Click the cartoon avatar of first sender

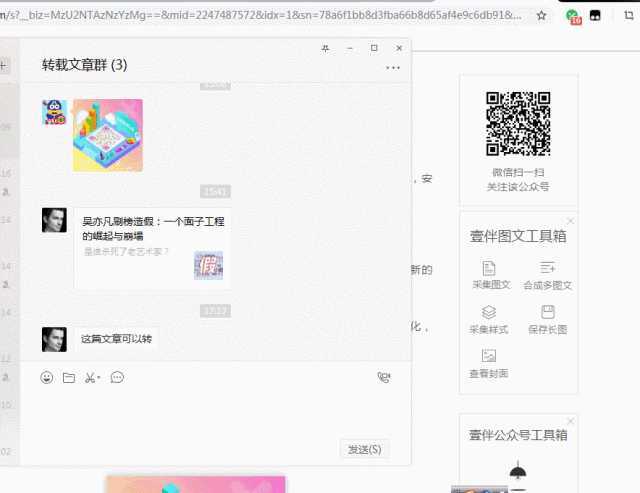tap(54, 112)
